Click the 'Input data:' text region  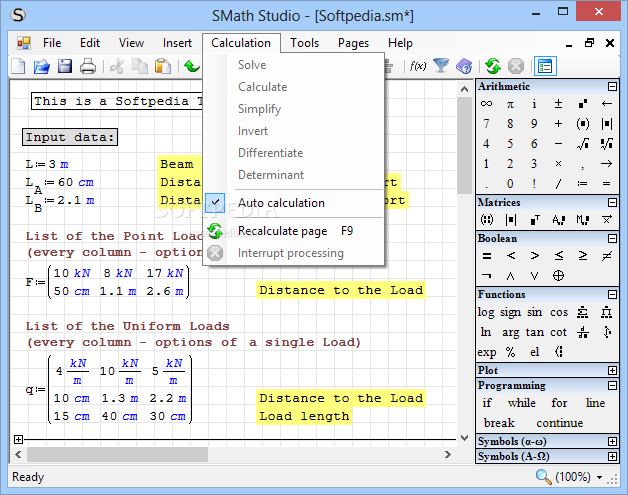[70, 137]
